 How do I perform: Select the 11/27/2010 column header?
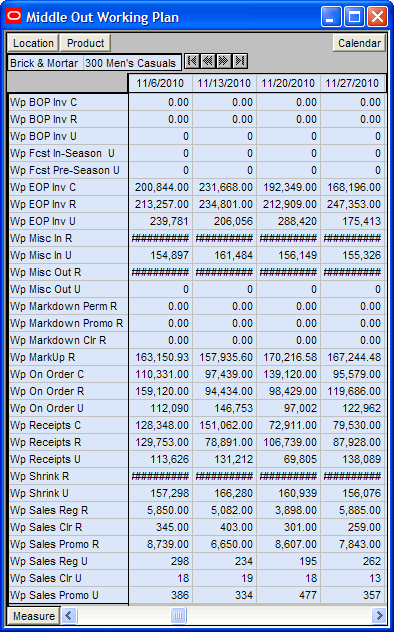tap(353, 83)
